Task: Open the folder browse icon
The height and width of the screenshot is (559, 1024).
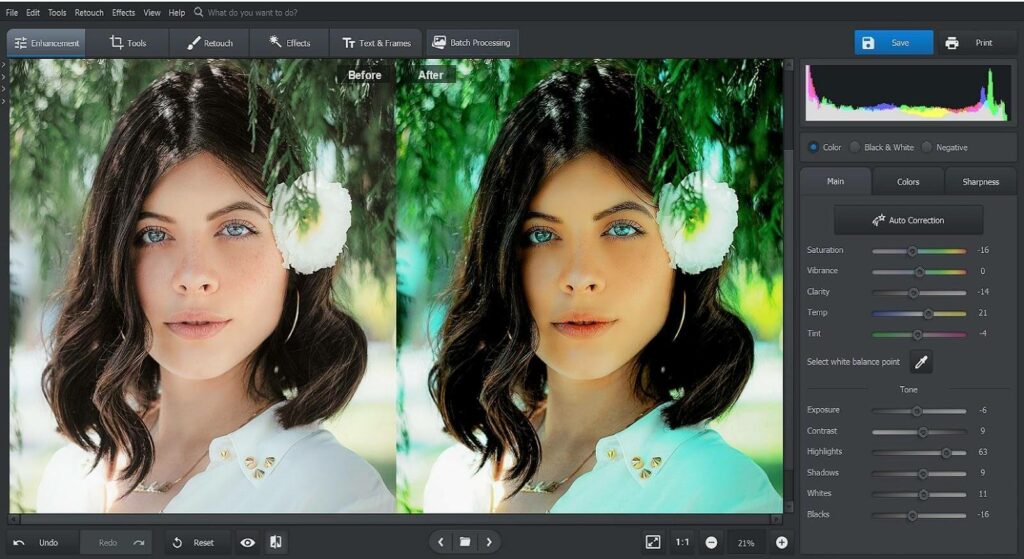Action: (x=465, y=542)
